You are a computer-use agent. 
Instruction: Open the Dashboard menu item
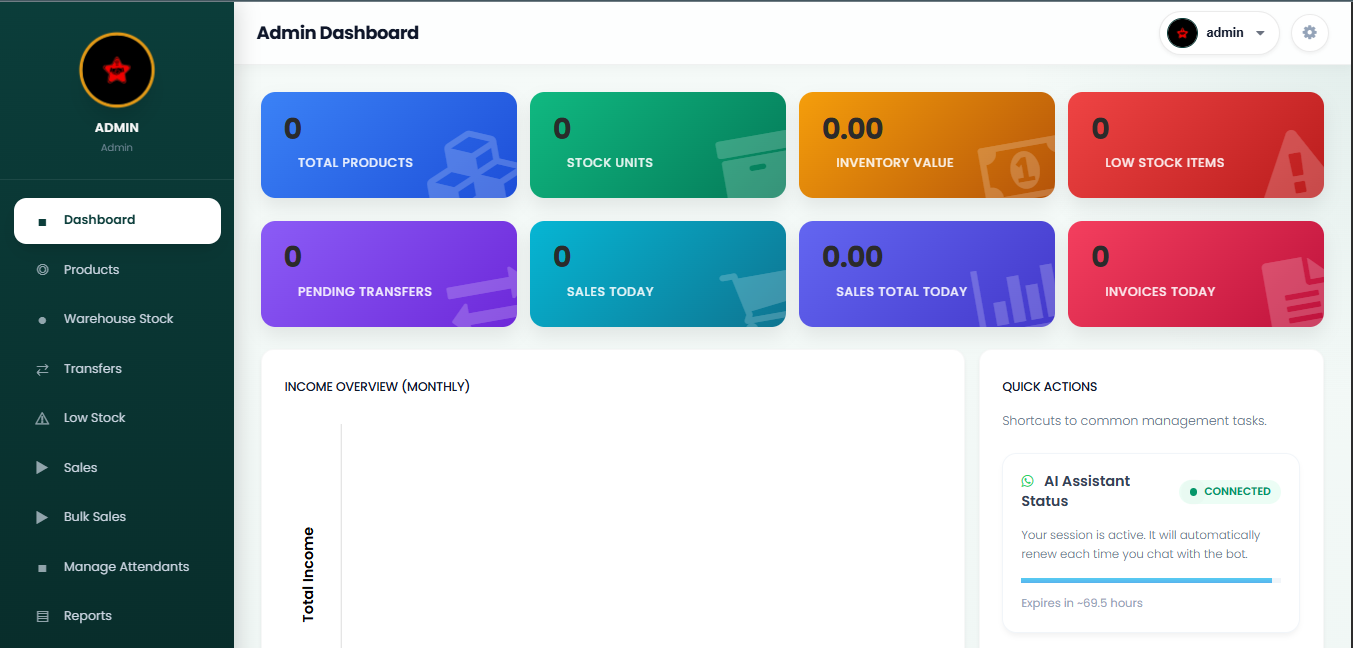(117, 220)
